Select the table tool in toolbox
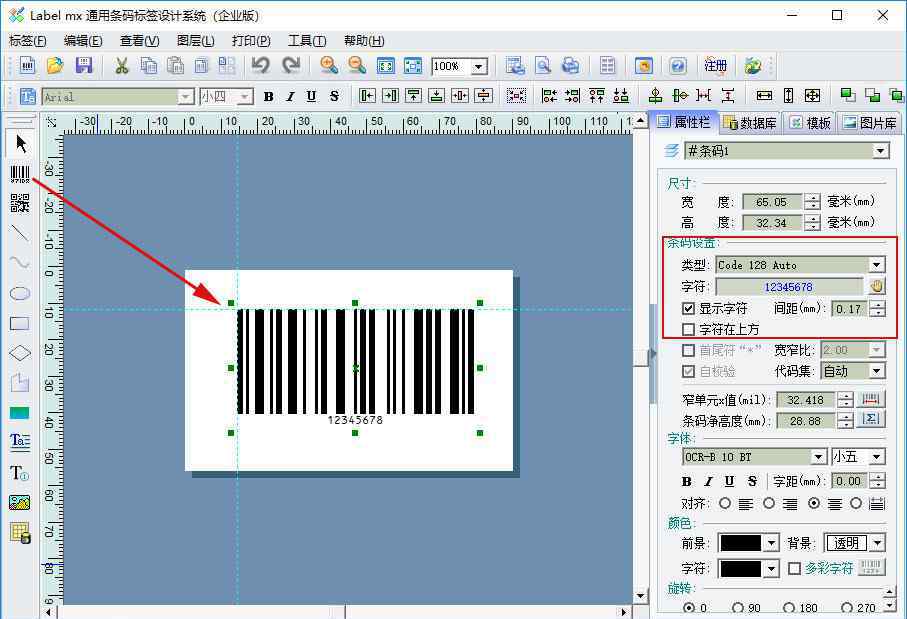 tap(20, 532)
